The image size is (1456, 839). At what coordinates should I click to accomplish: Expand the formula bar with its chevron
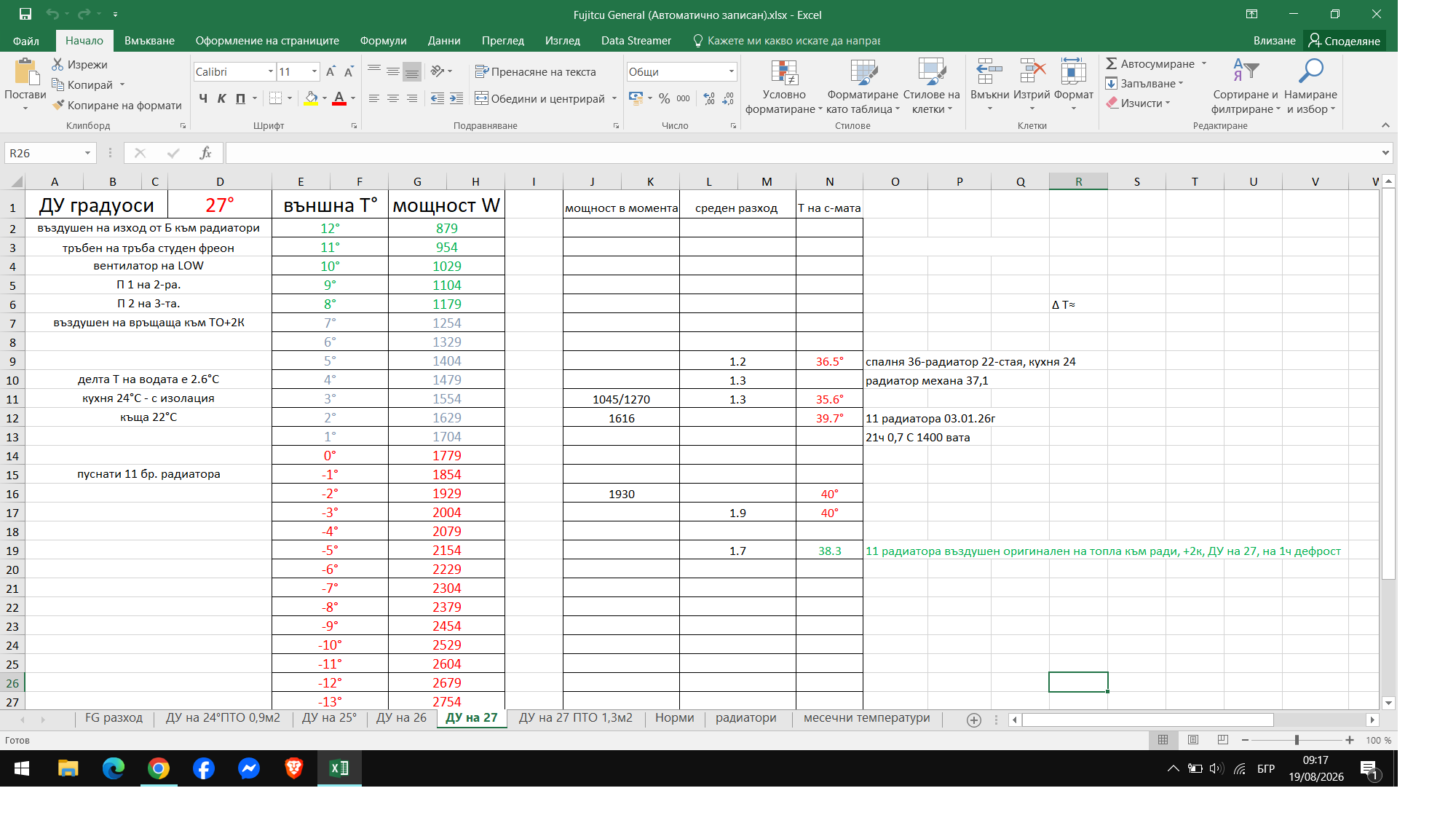click(x=1385, y=153)
